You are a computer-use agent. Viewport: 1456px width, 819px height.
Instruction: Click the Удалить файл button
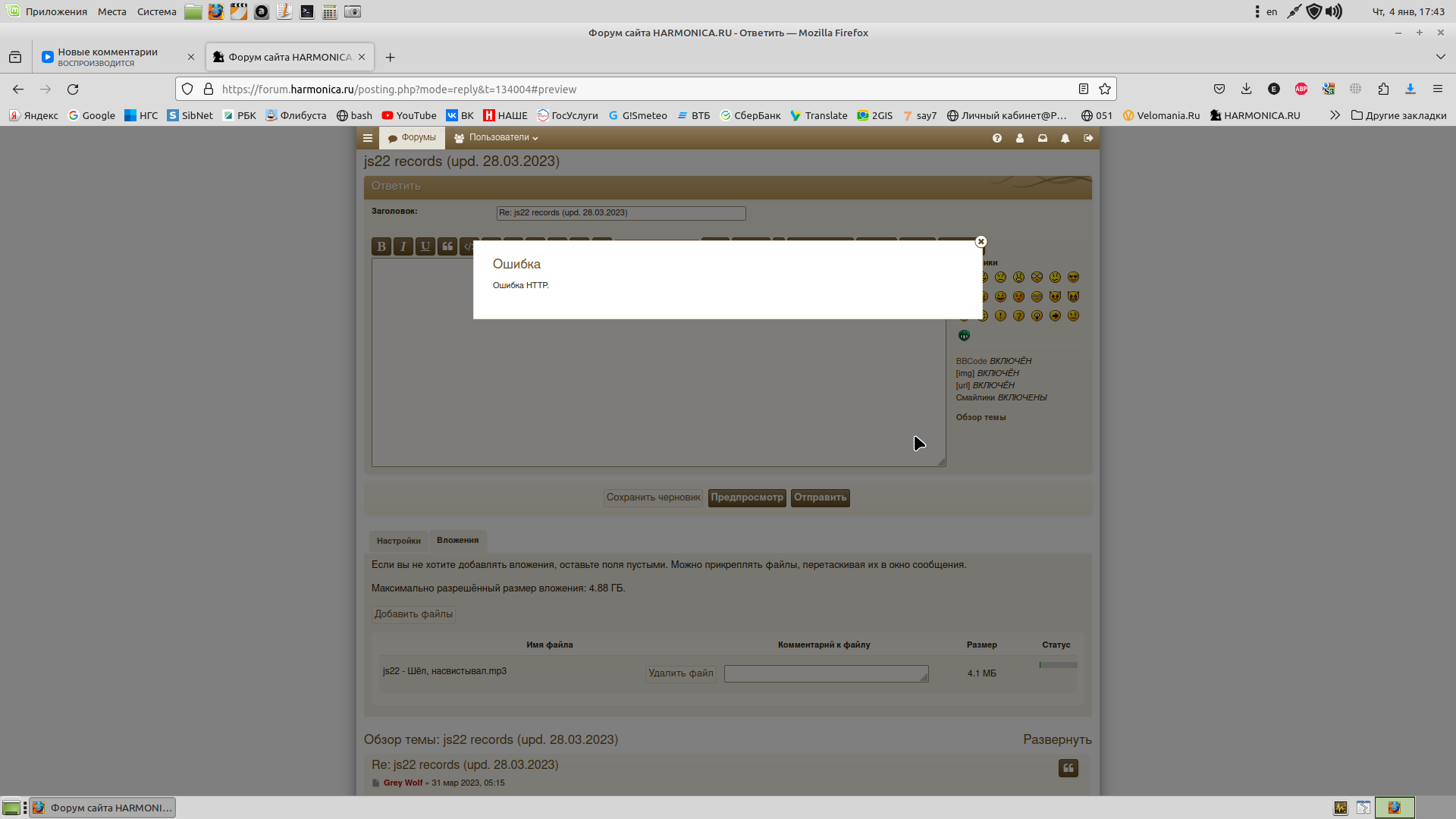(x=680, y=673)
